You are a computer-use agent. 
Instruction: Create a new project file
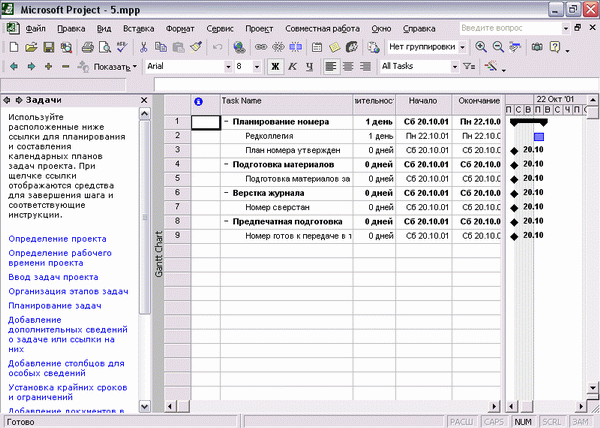(x=14, y=47)
